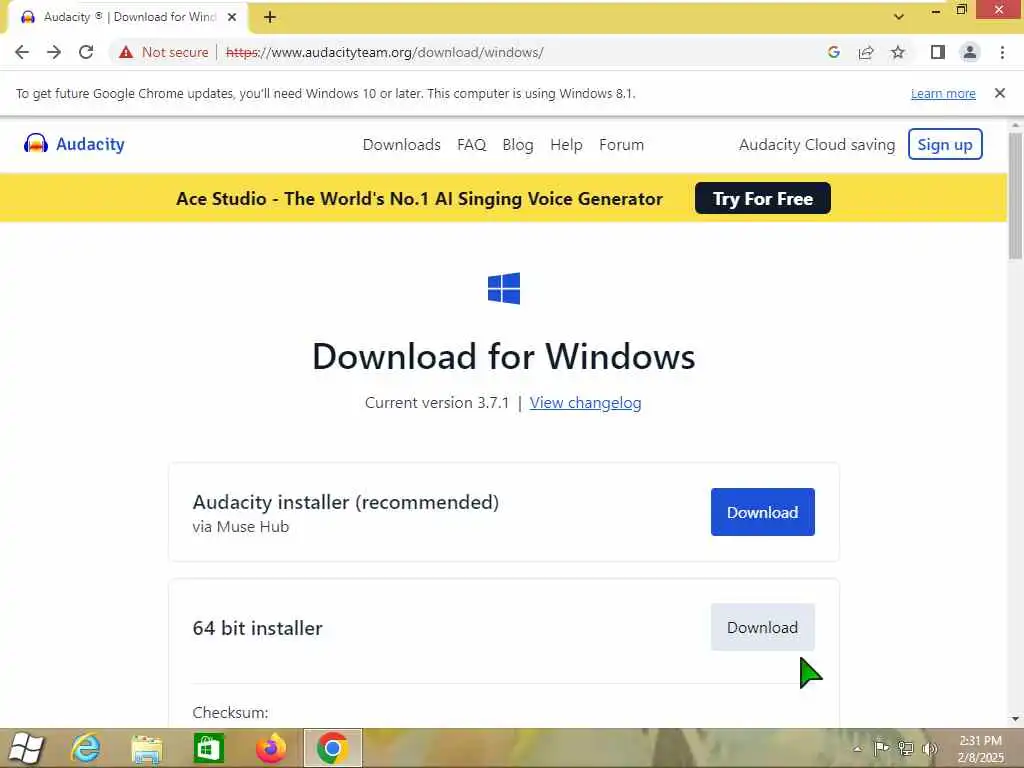Click the 'via Muse Hub' text

pyautogui.click(x=240, y=526)
